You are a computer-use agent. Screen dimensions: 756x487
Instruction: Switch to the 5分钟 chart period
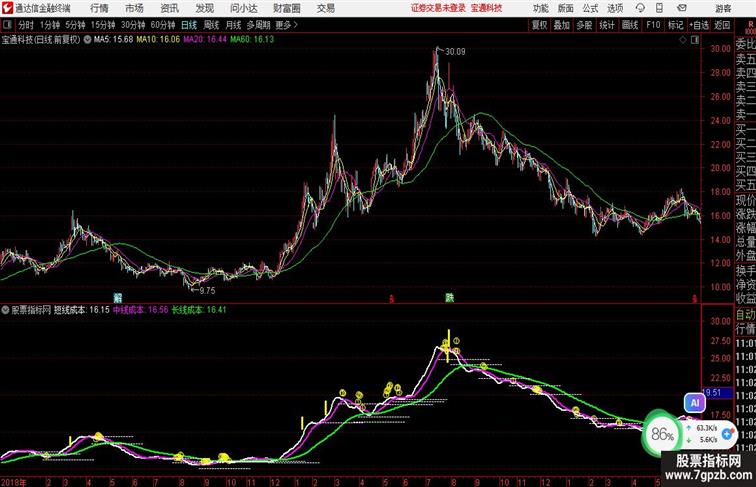[75, 25]
